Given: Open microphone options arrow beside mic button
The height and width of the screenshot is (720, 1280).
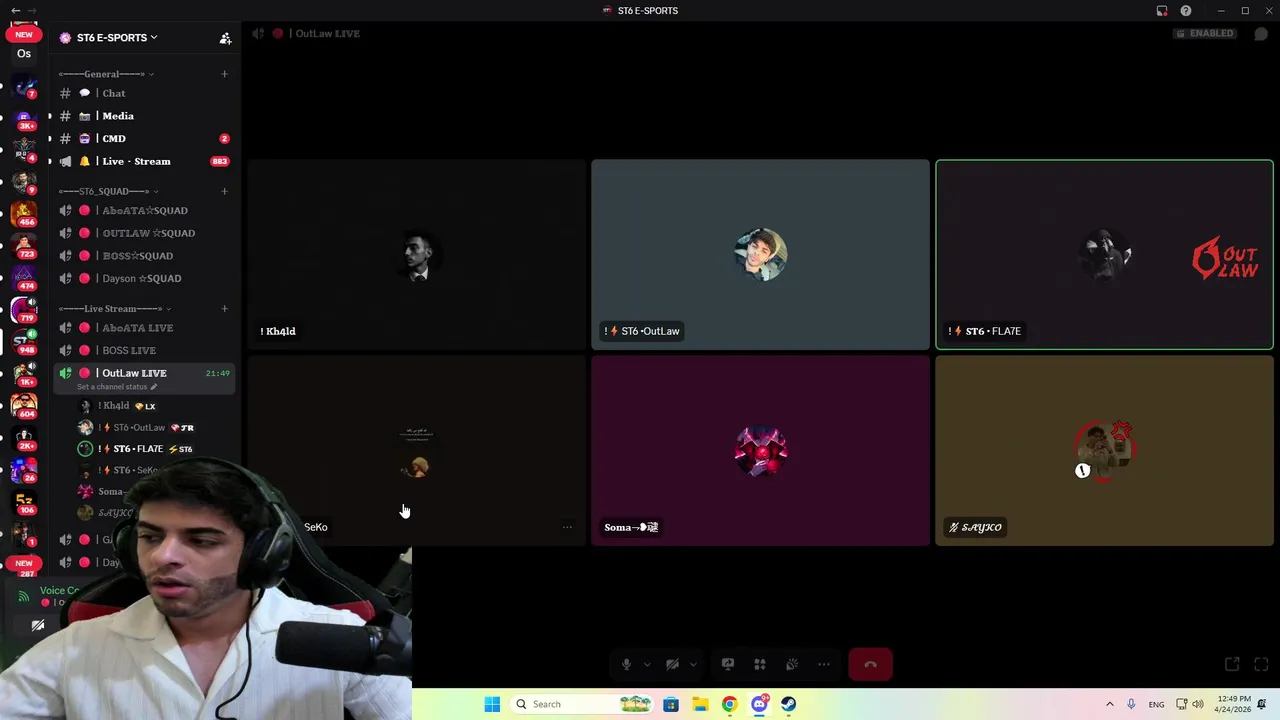Looking at the screenshot, I should 647,664.
